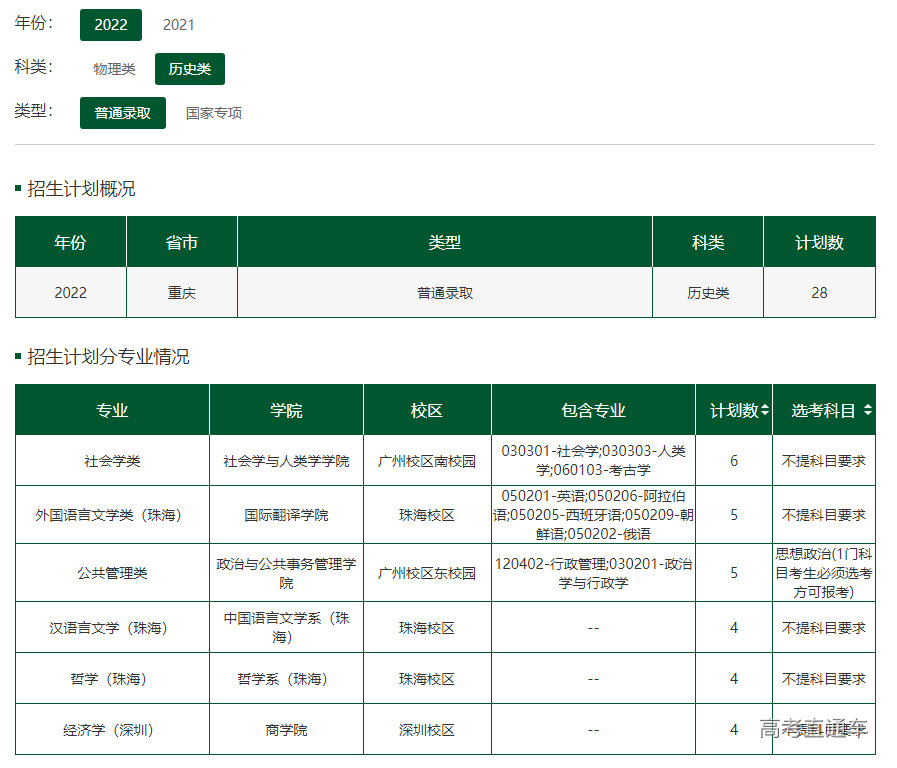Screen dimensions: 897x768
Task: Select the 外国语言文学类（珠海） major row
Action: (x=111, y=515)
